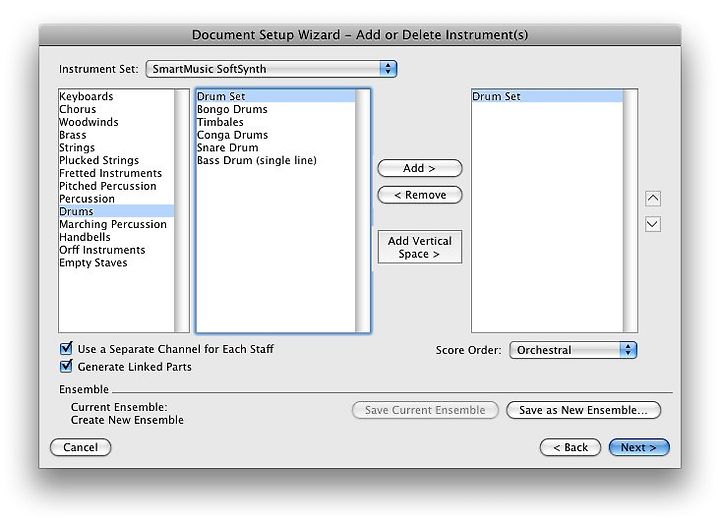Viewport: 720px width, 522px height.
Task: Select Chorus in the category list
Action: click(x=117, y=109)
